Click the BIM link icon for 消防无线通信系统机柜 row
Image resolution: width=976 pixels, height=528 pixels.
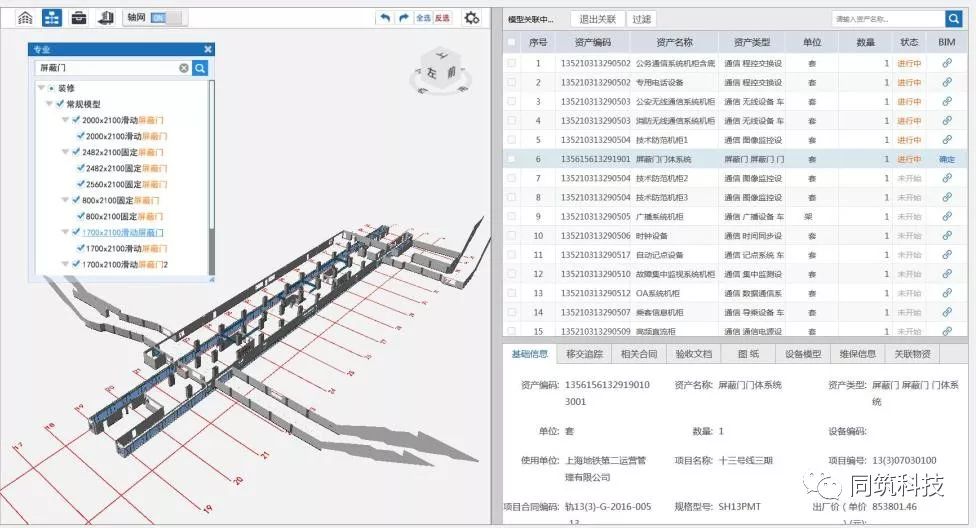(947, 121)
